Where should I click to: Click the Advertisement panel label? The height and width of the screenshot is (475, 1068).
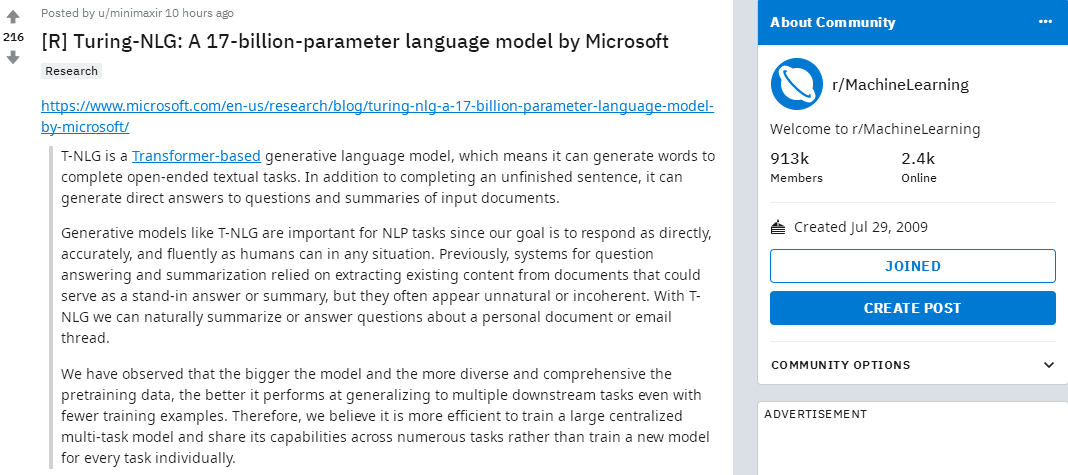click(x=815, y=414)
